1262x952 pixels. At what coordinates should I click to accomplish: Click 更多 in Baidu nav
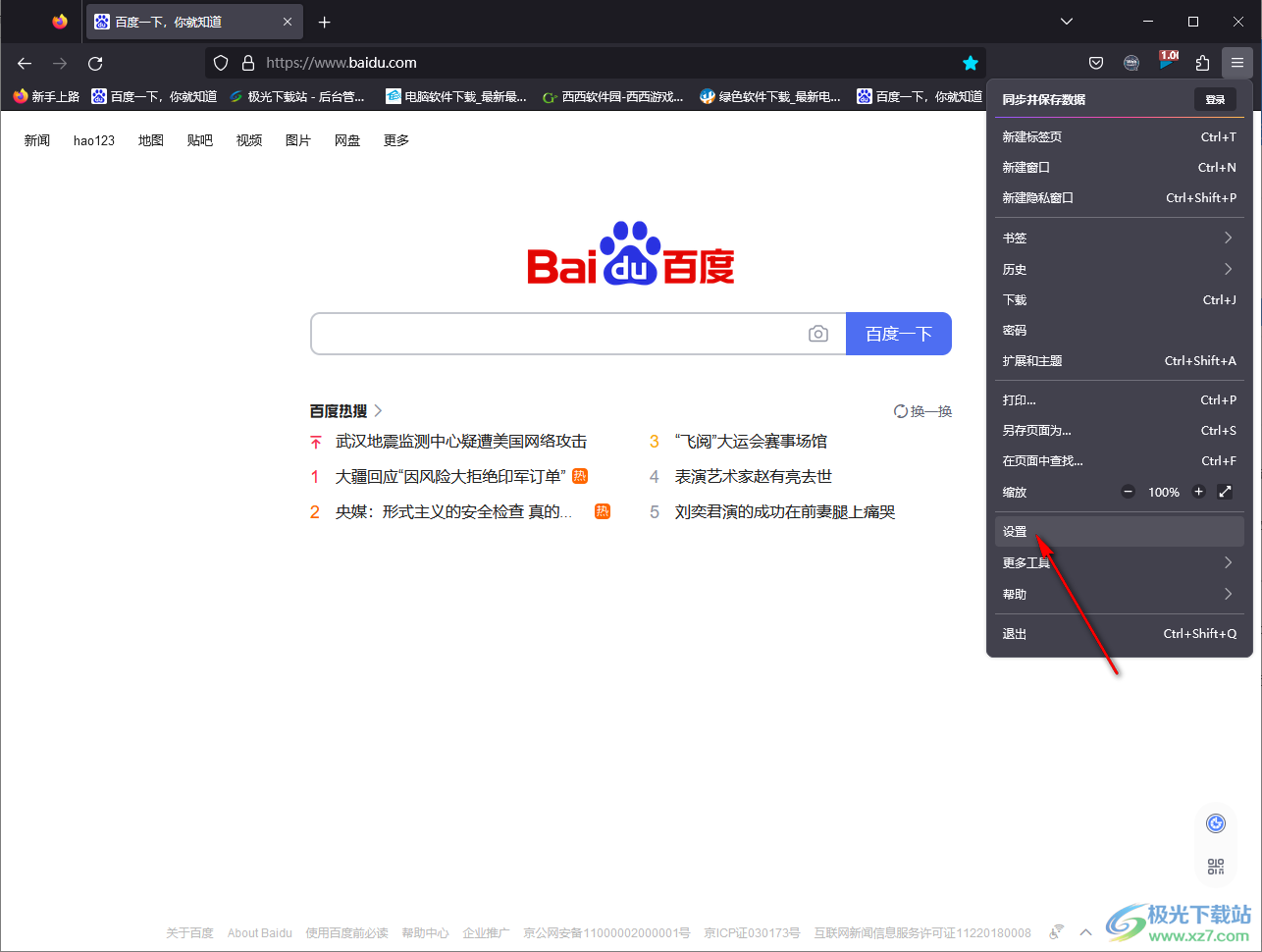tap(396, 140)
